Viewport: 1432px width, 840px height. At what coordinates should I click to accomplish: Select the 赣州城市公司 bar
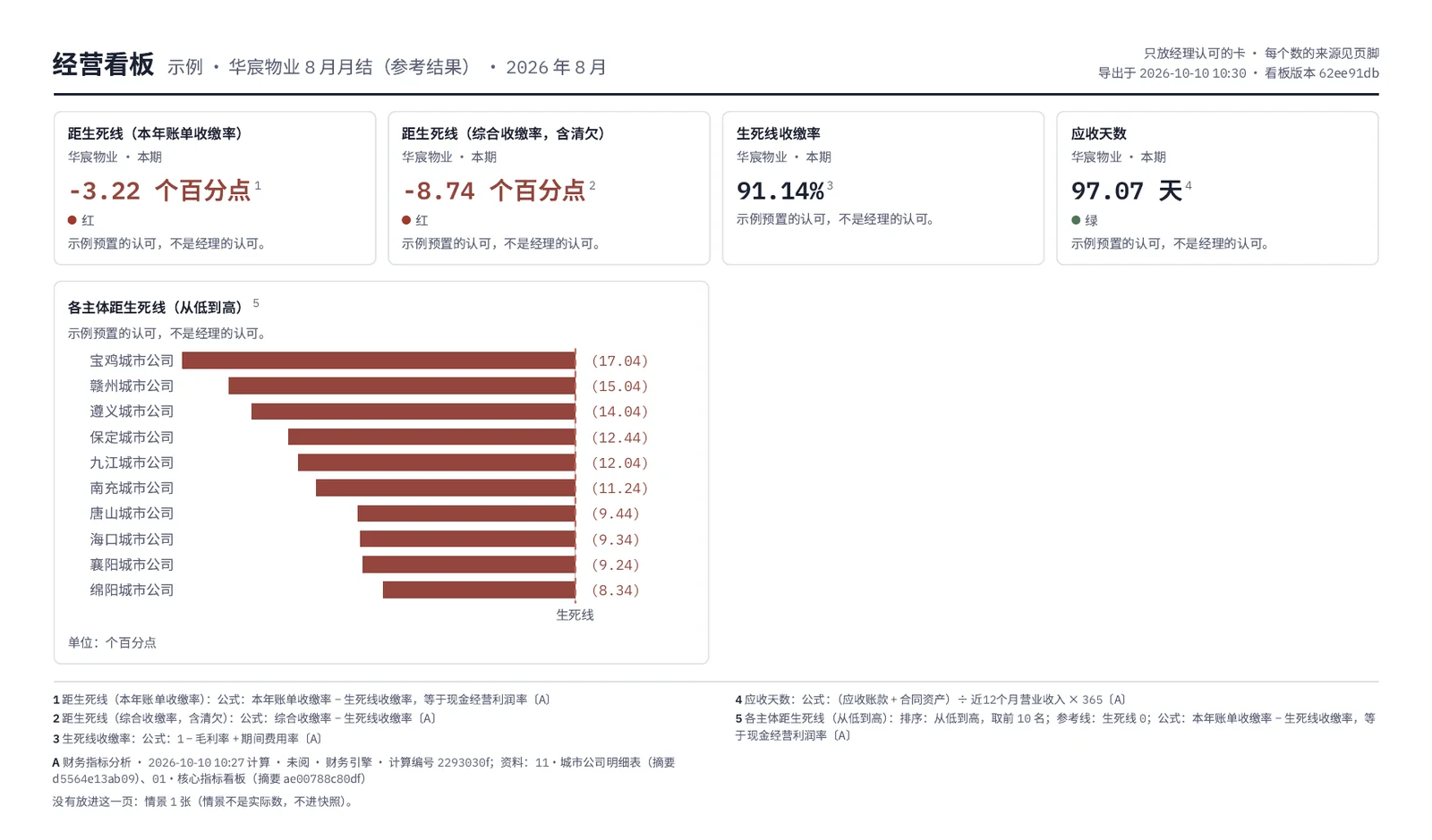click(x=402, y=386)
